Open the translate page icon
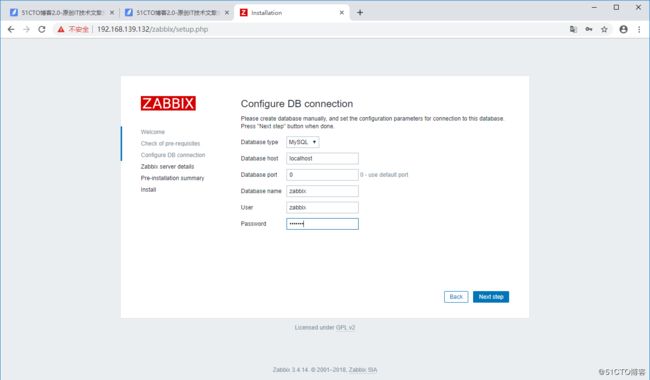The image size is (650, 380). (573, 29)
